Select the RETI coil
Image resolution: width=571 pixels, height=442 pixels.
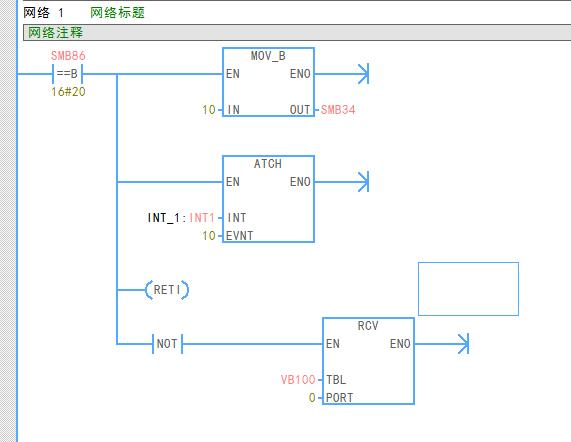(167, 290)
